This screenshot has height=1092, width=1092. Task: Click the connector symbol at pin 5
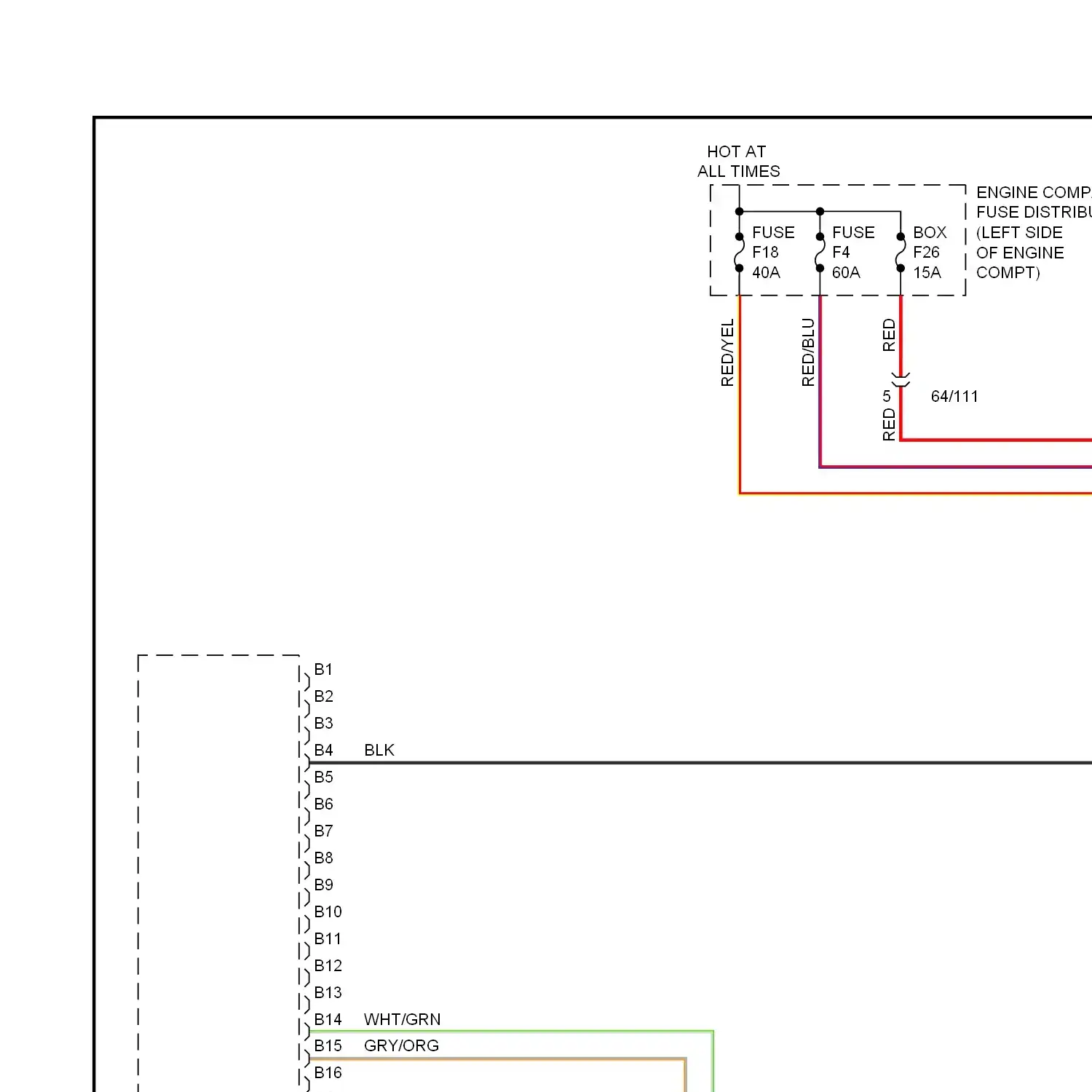[x=901, y=379]
